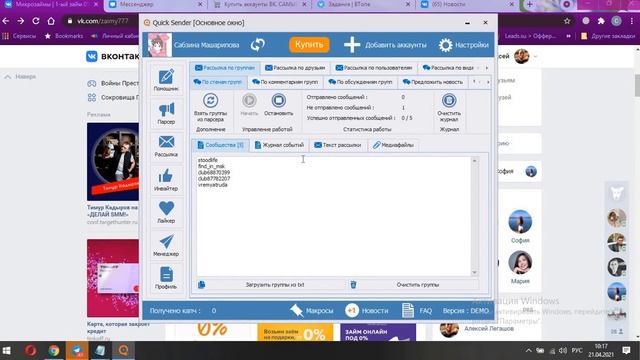The height and width of the screenshot is (360, 640).
Task: Click the trash icon near Очистить группы
Action: click(353, 284)
